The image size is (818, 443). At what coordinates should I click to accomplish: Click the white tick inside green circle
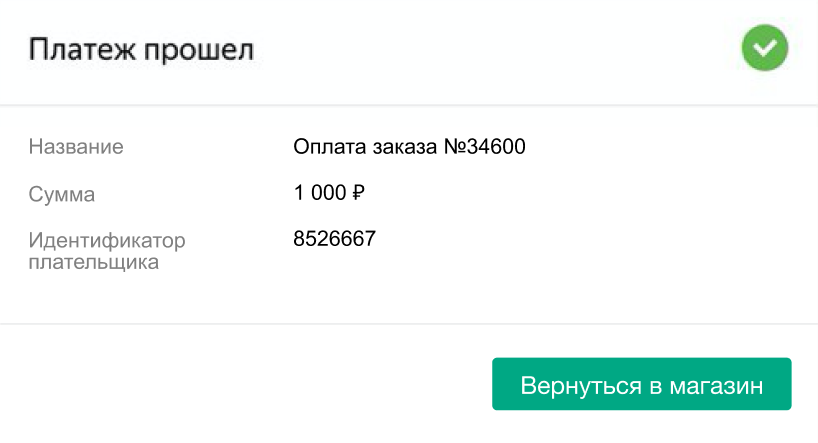[x=765, y=49]
